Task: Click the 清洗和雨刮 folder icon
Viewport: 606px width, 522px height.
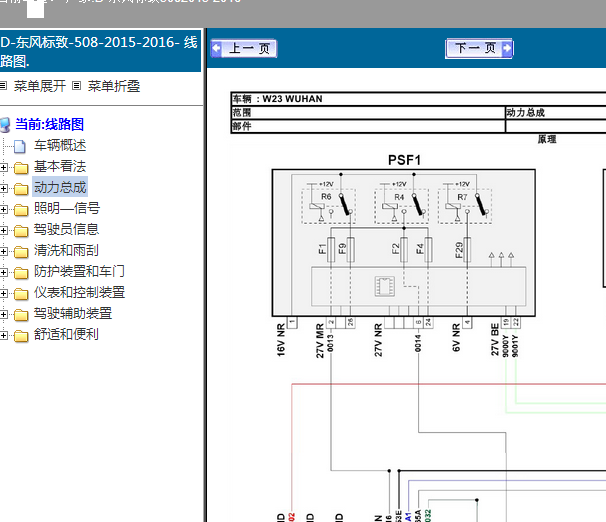Action: pos(21,251)
